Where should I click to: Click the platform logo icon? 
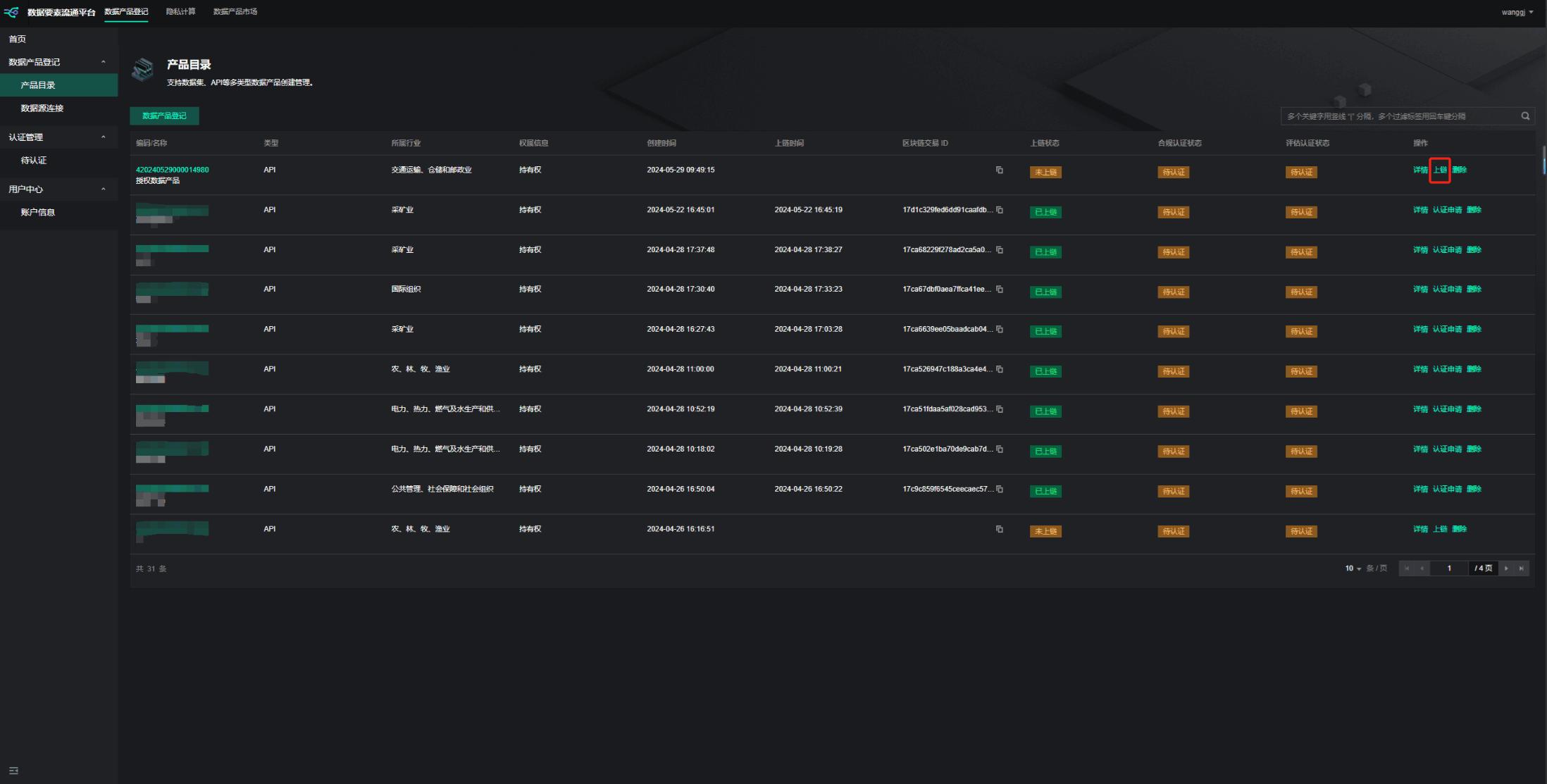(12, 12)
